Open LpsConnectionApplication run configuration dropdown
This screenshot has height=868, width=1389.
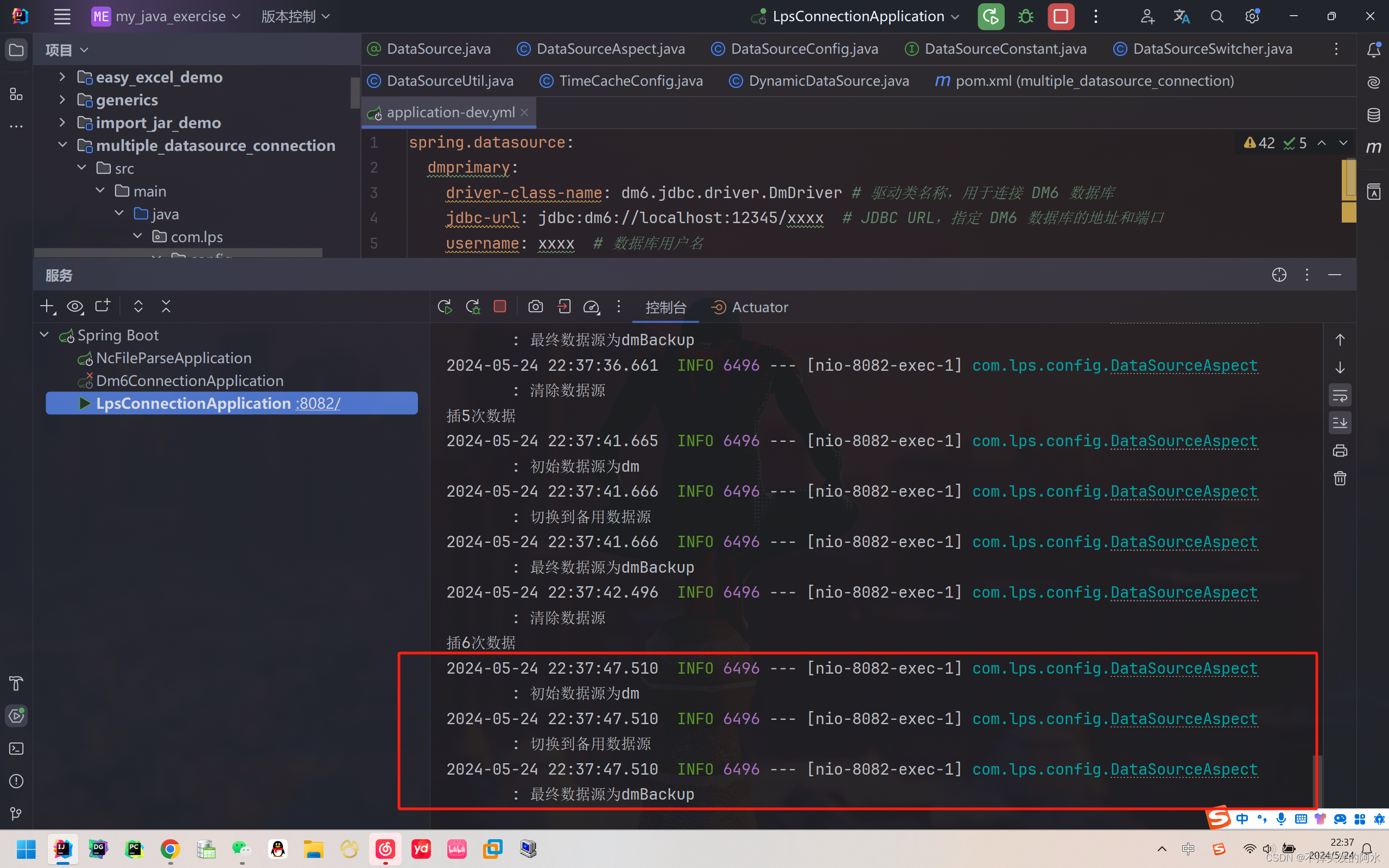coord(859,17)
